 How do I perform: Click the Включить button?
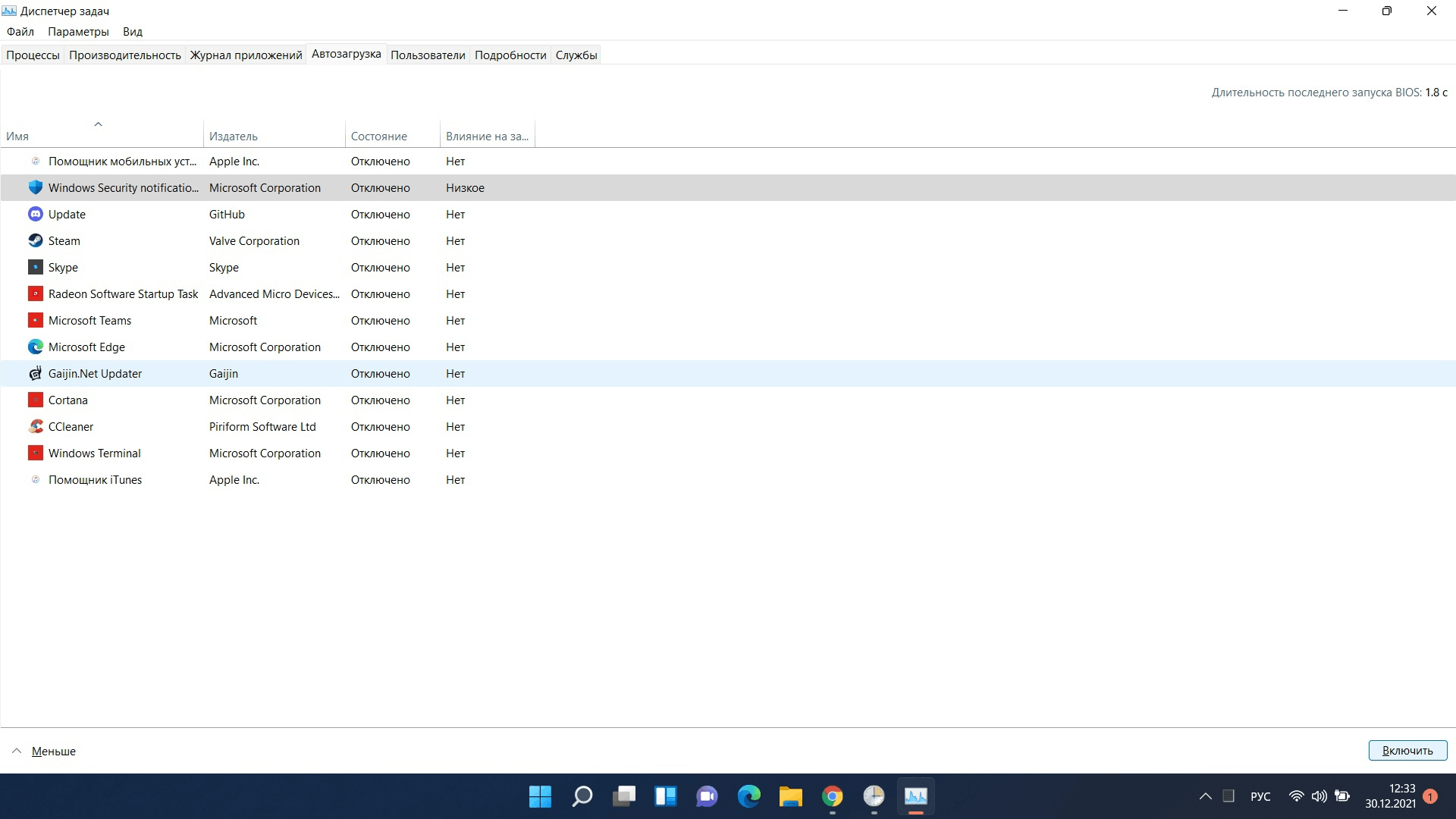(x=1407, y=750)
